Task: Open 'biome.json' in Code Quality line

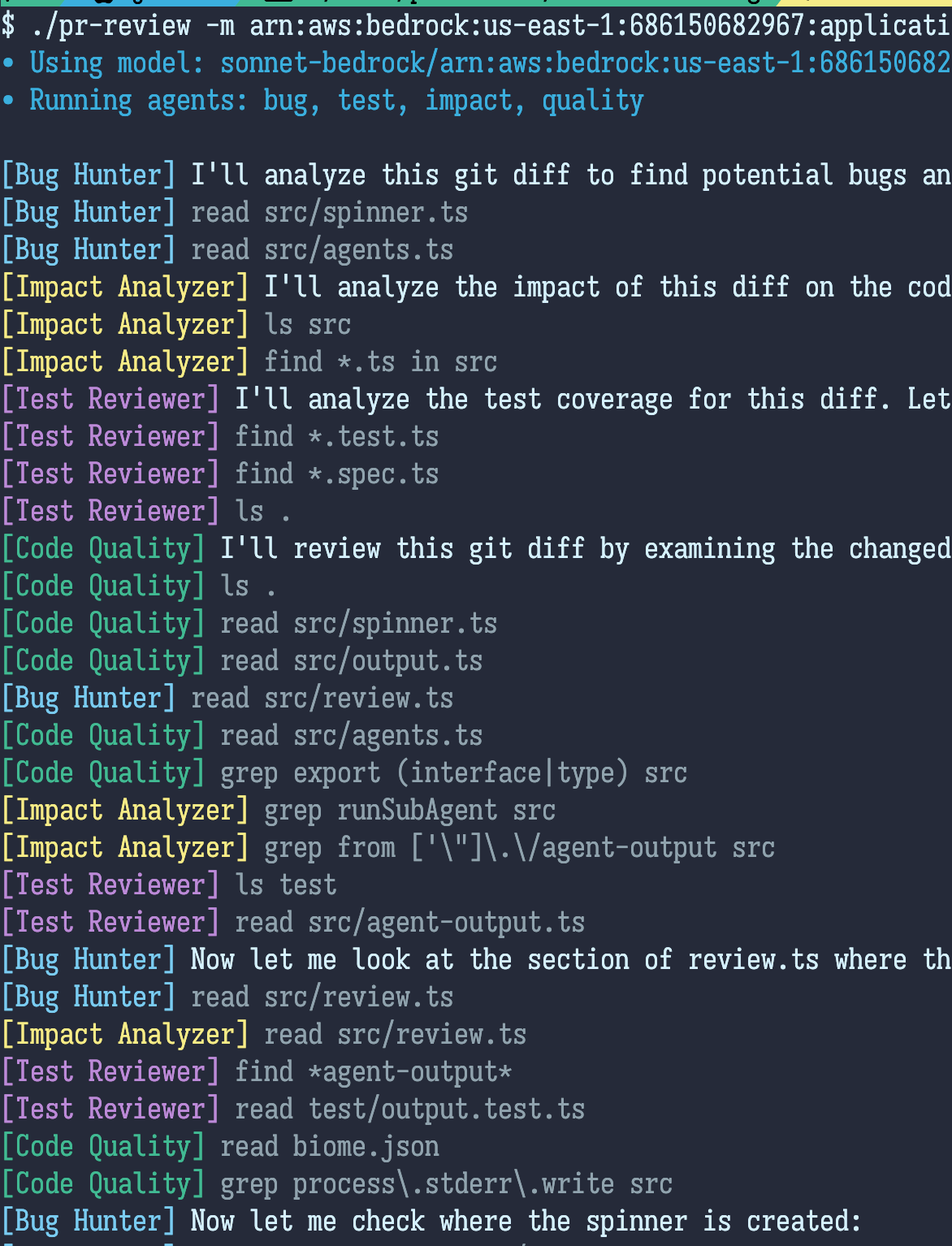Action: point(366,1147)
